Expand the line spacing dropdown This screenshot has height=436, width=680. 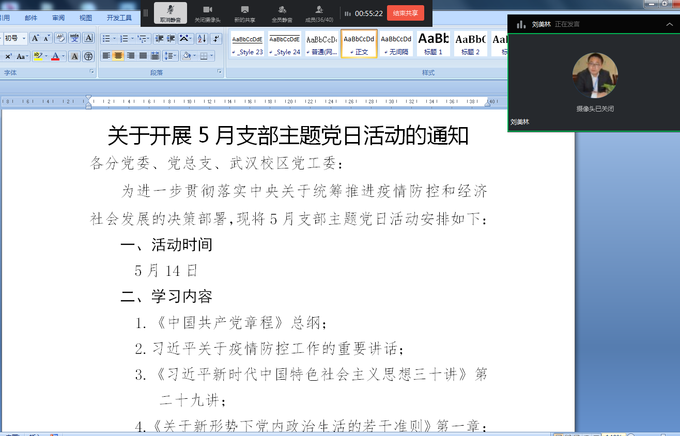tap(174, 56)
